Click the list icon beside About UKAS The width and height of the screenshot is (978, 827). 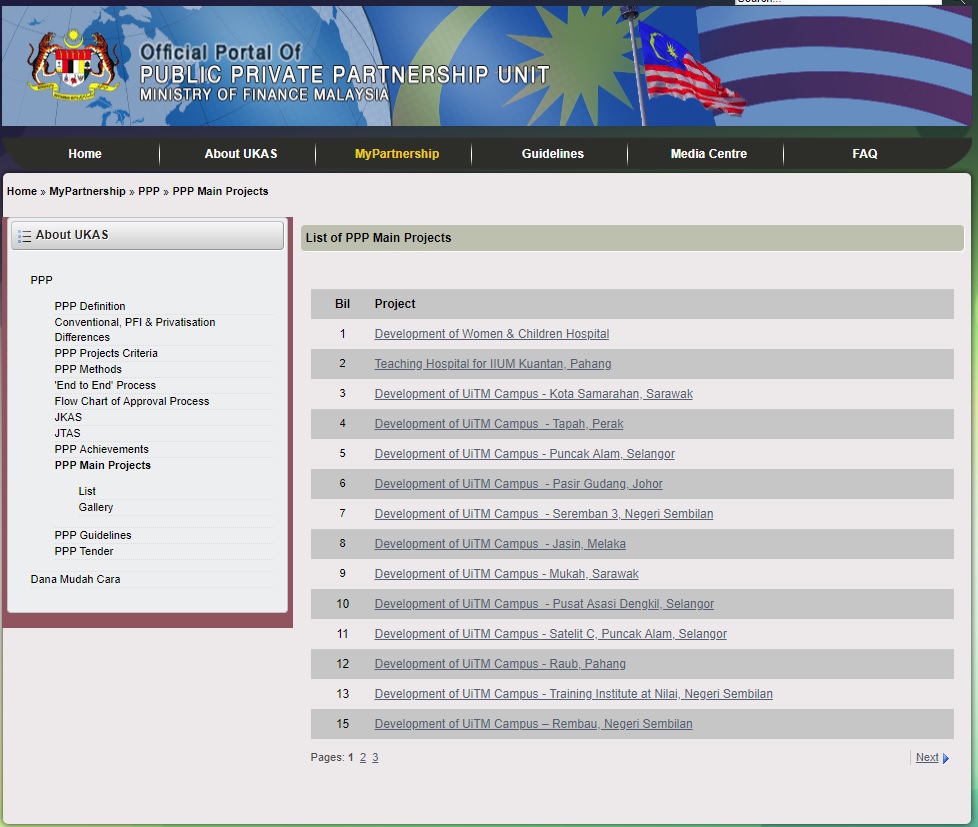point(24,236)
